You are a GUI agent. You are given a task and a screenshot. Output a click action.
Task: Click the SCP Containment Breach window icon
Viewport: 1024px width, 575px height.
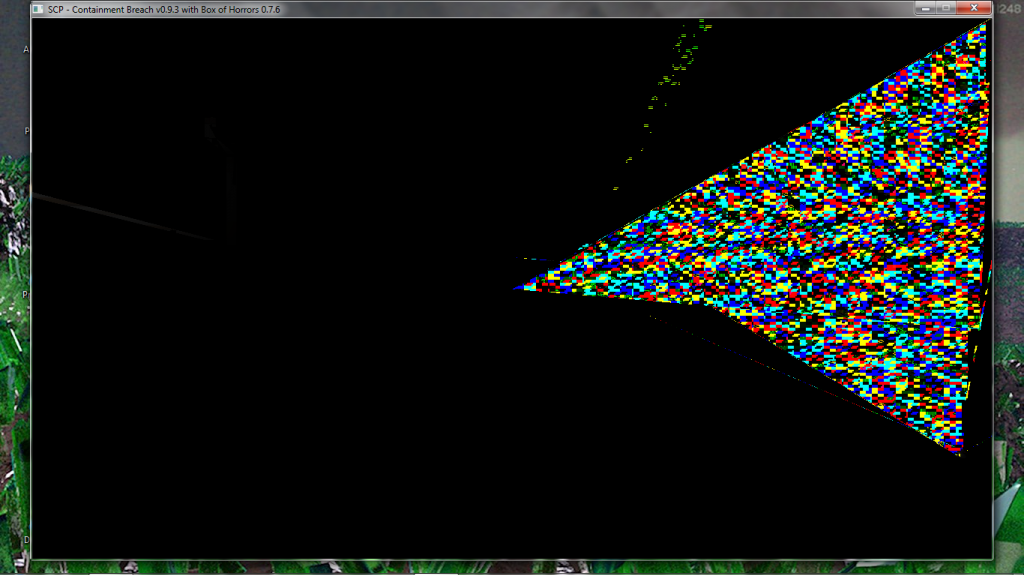point(38,9)
